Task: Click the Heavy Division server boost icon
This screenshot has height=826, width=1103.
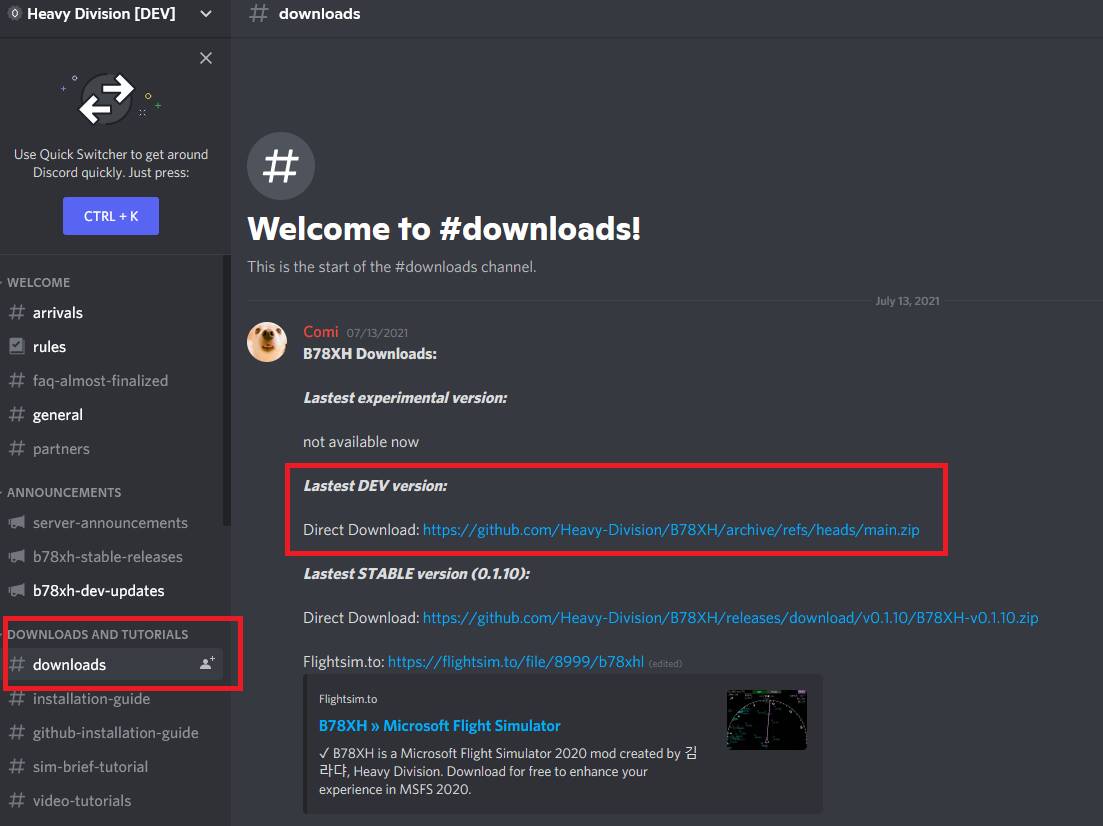Action: click(x=13, y=14)
